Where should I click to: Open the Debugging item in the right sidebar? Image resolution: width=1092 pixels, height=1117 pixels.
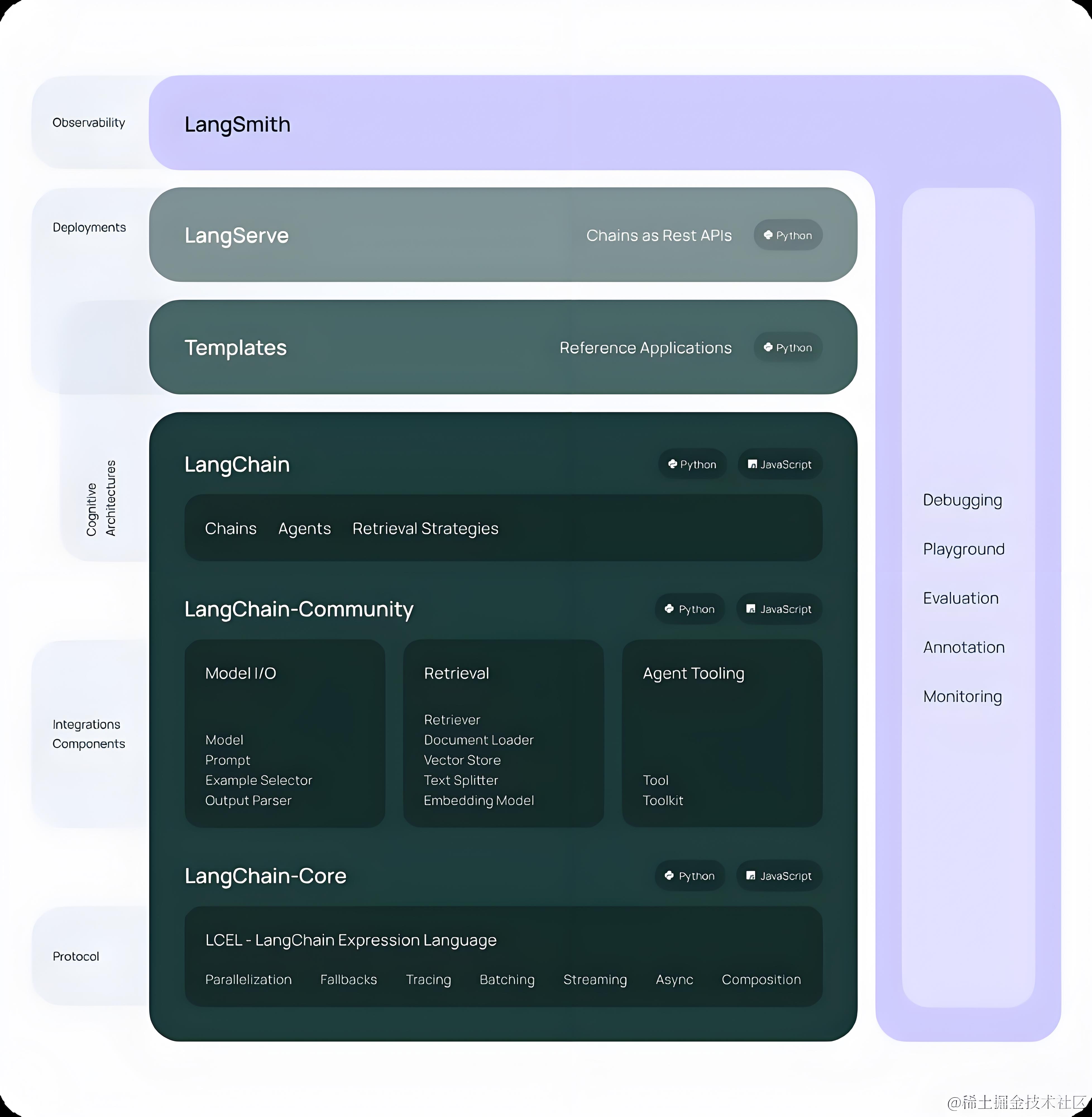(962, 500)
